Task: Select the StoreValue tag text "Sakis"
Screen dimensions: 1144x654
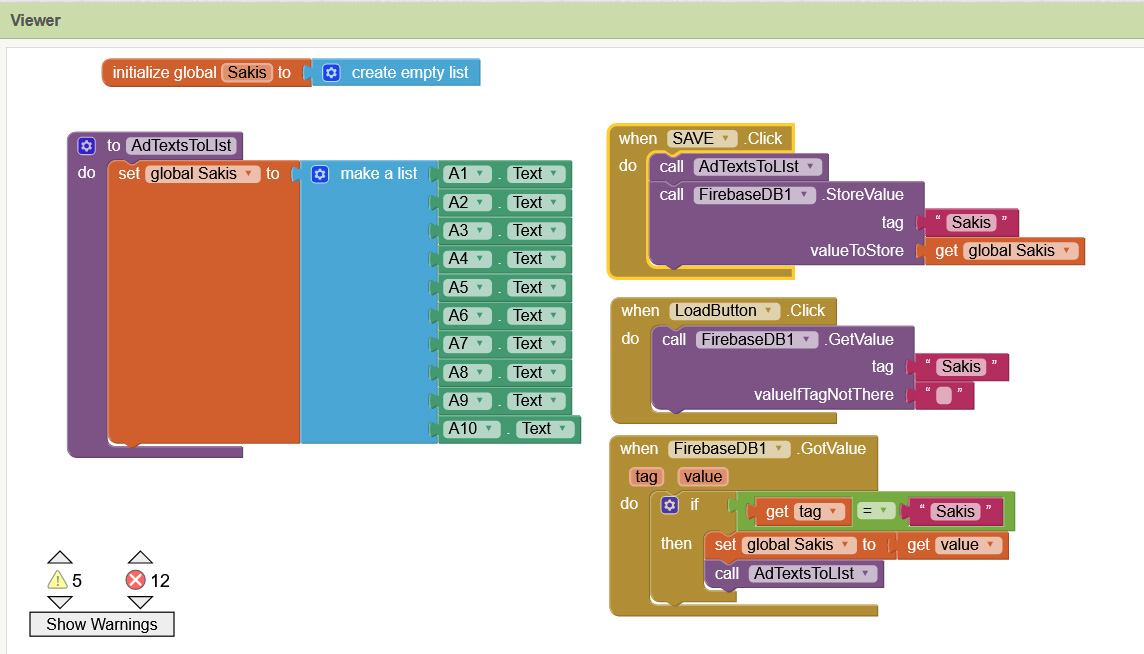Action: tap(971, 223)
